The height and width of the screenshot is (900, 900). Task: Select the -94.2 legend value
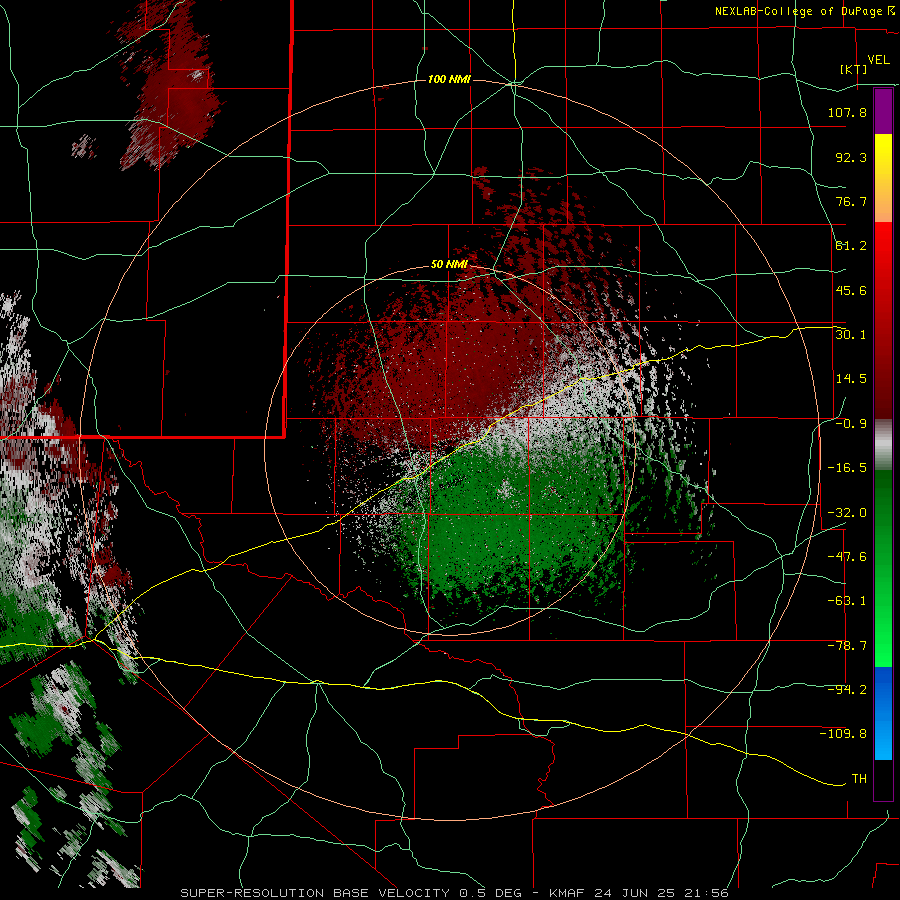click(x=847, y=689)
